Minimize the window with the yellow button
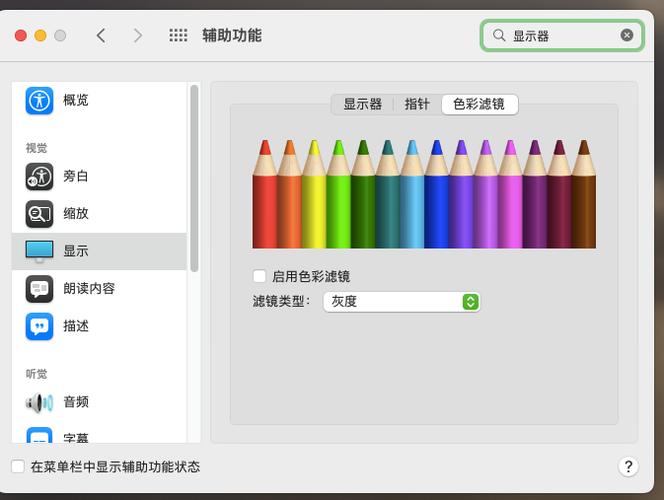The width and height of the screenshot is (664, 500). point(40,36)
